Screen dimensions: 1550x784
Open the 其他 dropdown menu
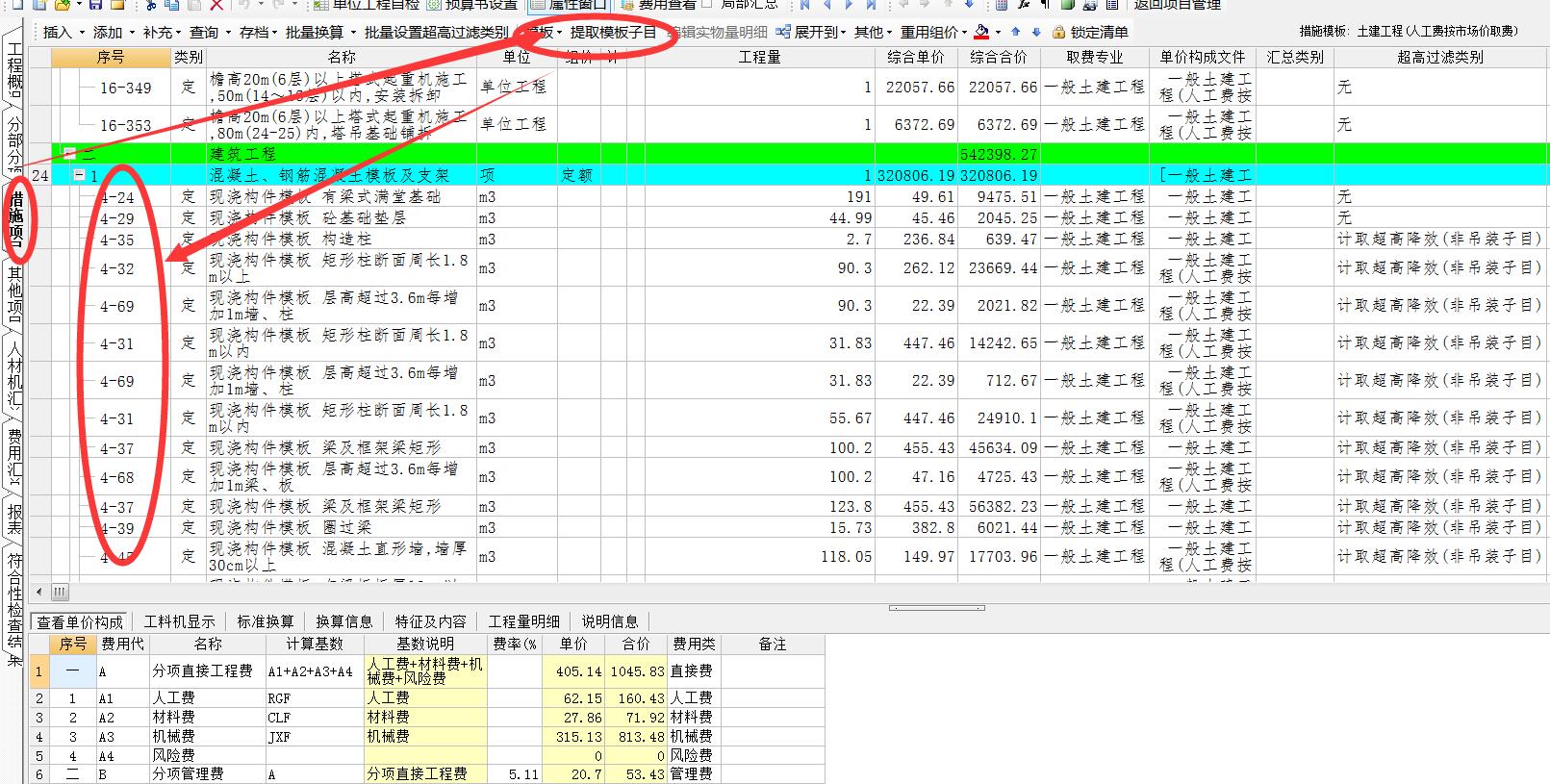tap(873, 32)
